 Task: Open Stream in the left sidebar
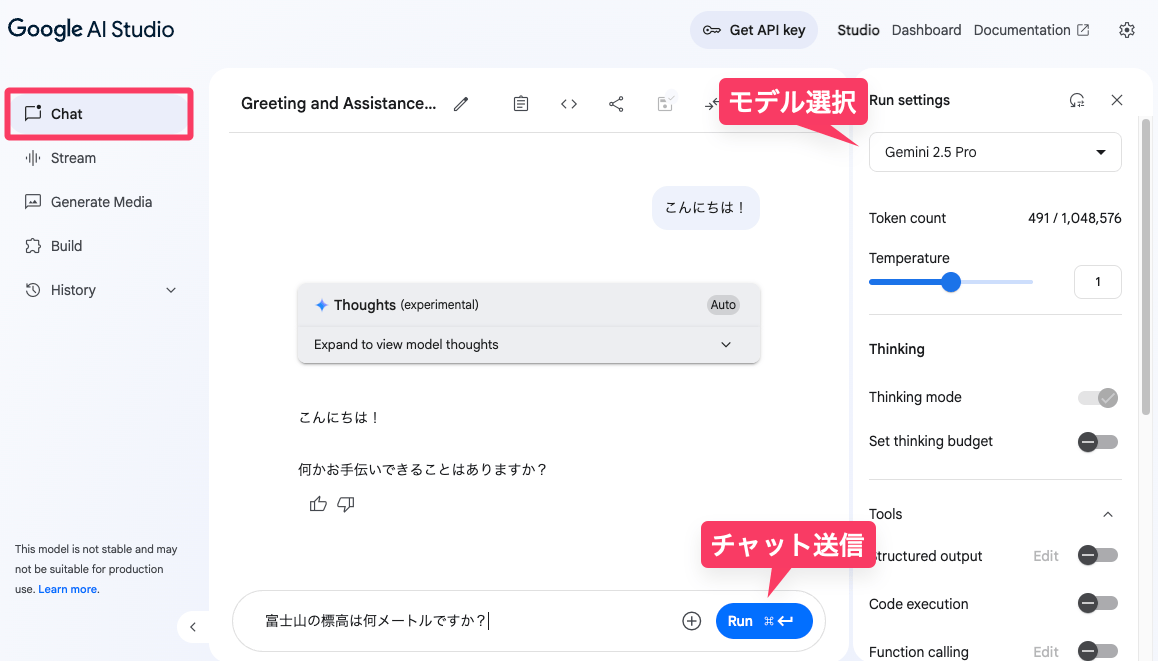[73, 158]
